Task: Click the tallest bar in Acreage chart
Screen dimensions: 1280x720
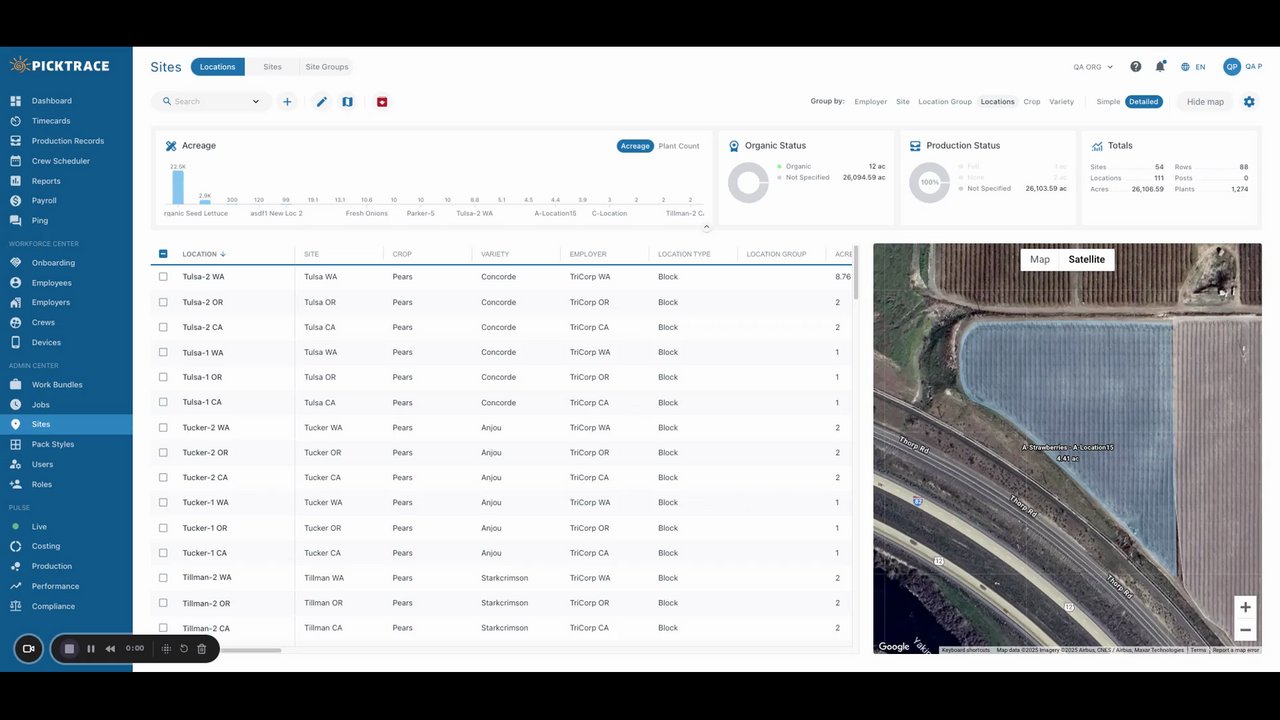Action: tap(178, 187)
